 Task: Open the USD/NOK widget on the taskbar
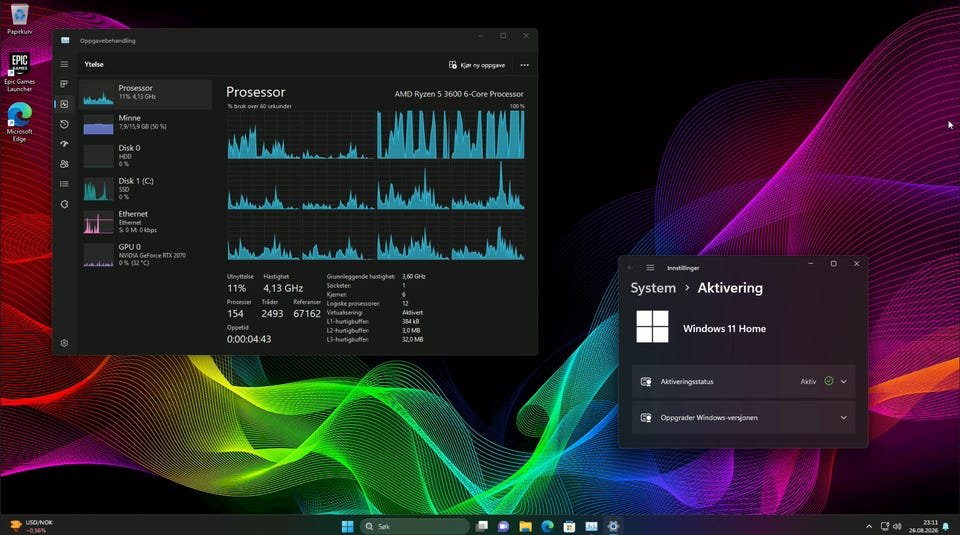[32, 526]
